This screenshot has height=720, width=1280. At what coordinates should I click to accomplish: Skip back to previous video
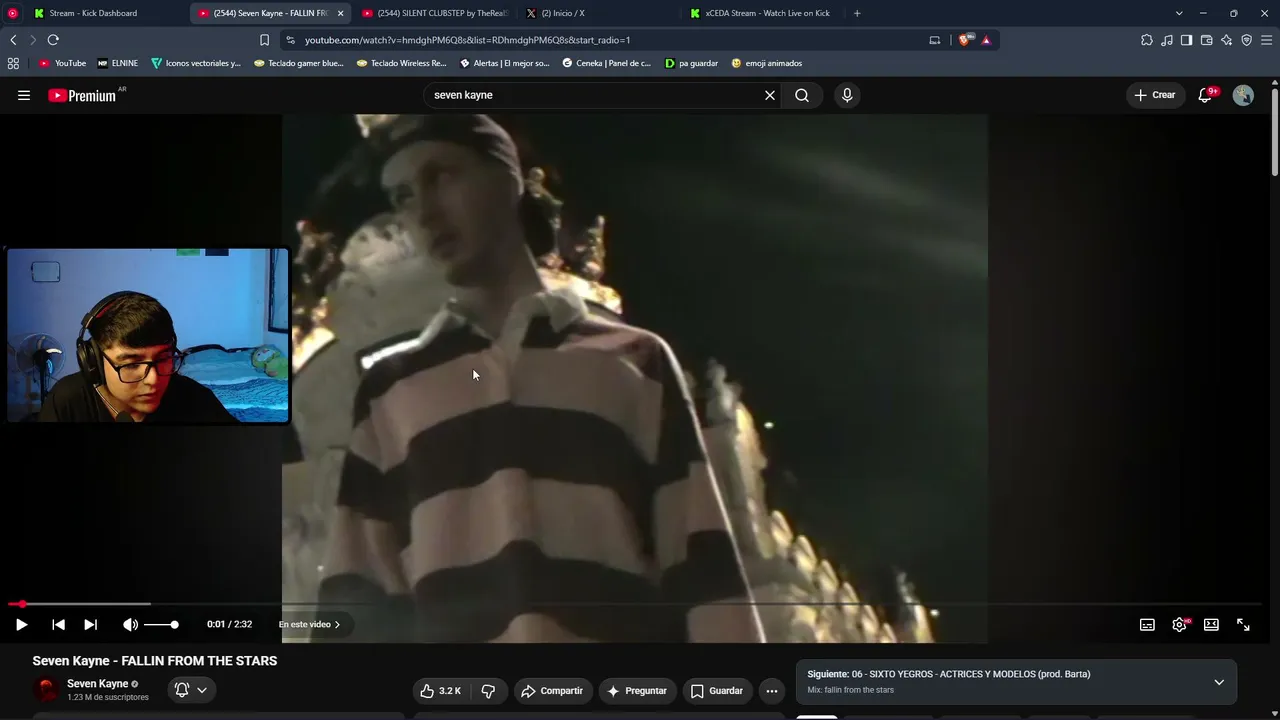(58, 624)
